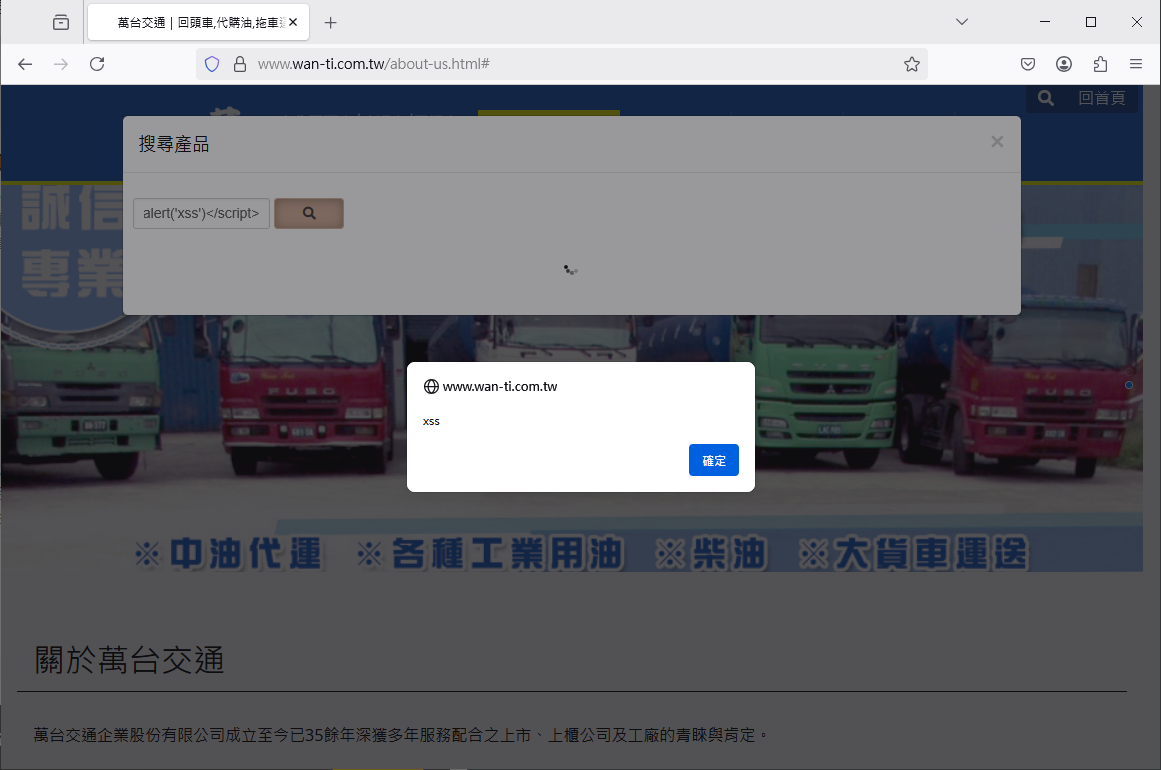Open the Firefox hamburger application menu
The image size is (1161, 770).
(x=1136, y=64)
